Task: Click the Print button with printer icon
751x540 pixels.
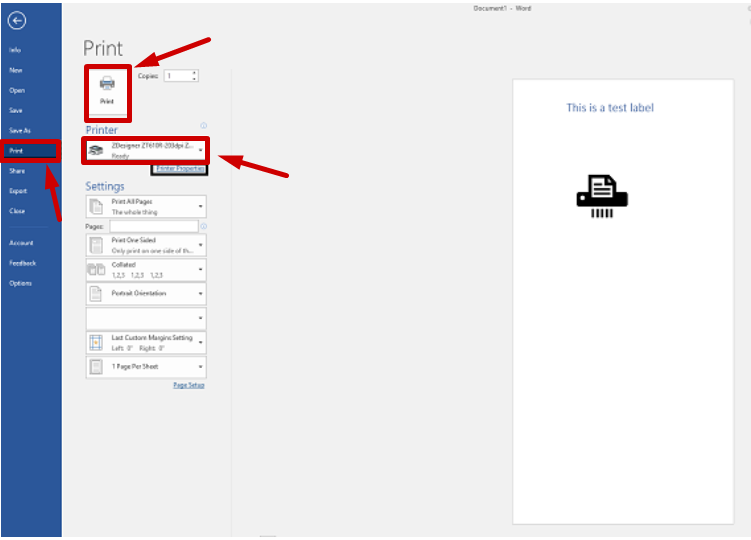Action: pyautogui.click(x=107, y=90)
